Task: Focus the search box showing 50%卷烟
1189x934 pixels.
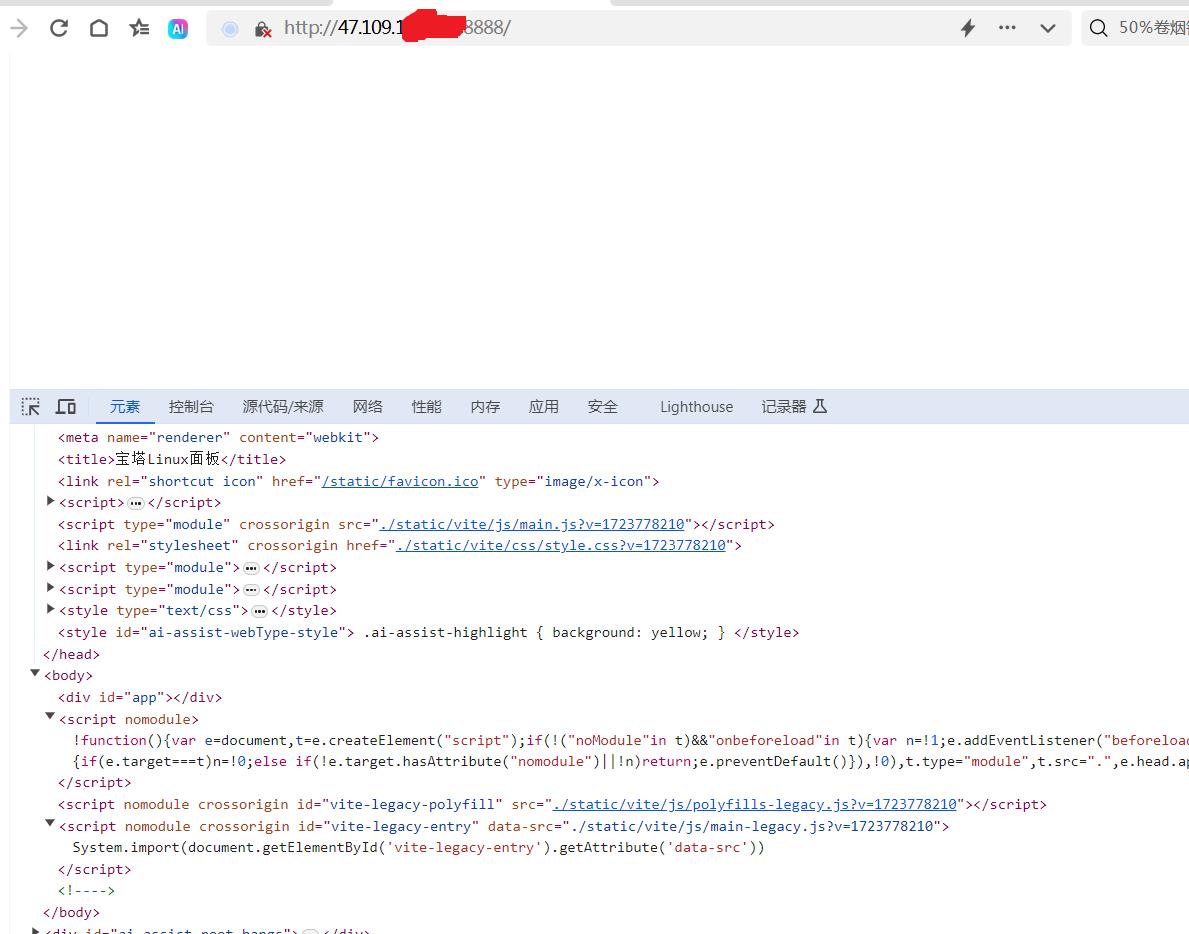Action: [1135, 28]
